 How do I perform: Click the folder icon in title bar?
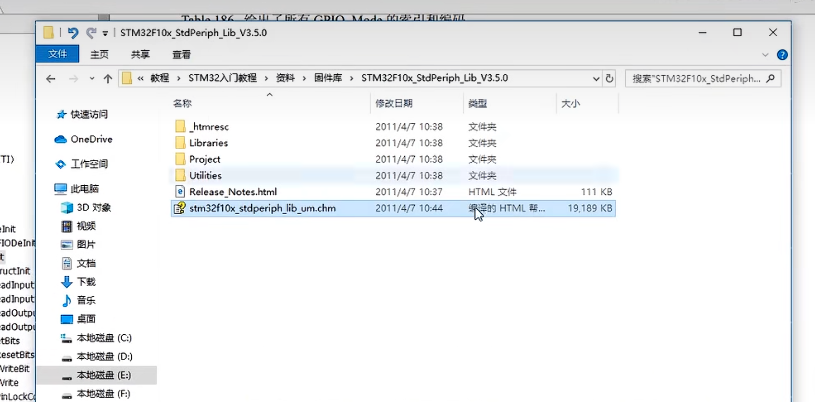click(x=49, y=33)
